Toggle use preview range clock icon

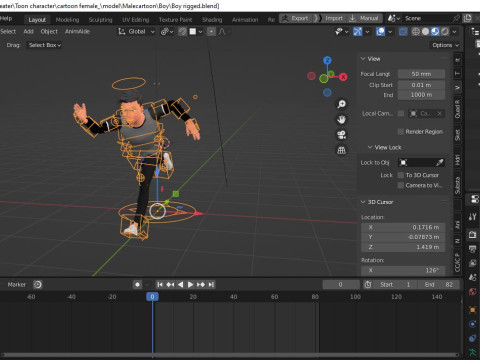(x=368, y=285)
